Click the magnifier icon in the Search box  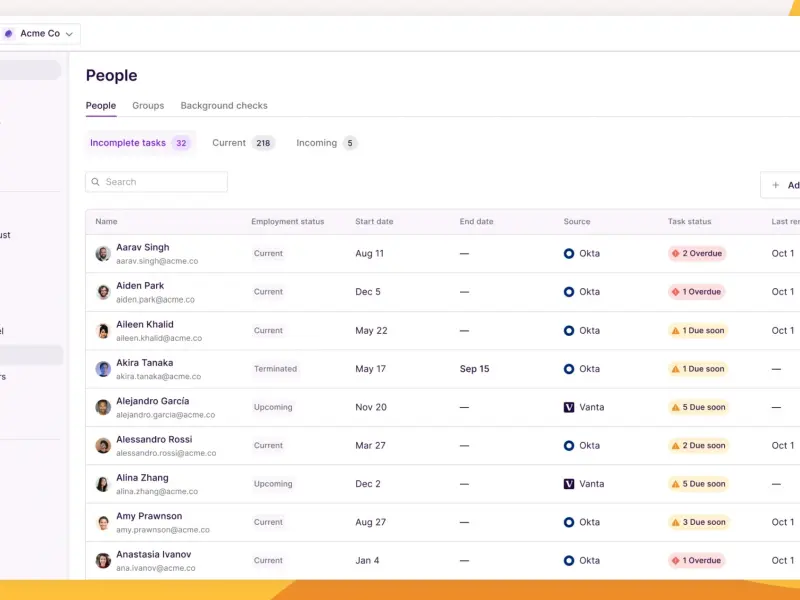coord(96,182)
